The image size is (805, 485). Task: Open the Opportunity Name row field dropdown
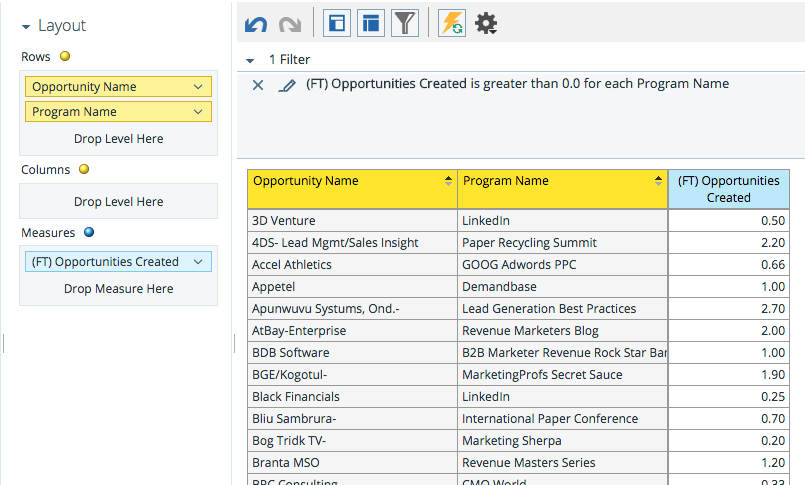(x=199, y=87)
